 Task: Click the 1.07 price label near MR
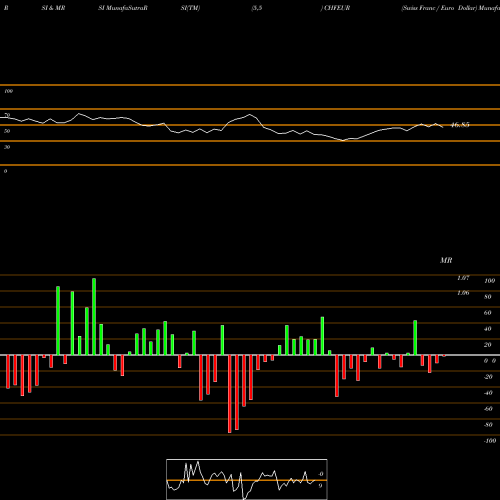click(463, 278)
